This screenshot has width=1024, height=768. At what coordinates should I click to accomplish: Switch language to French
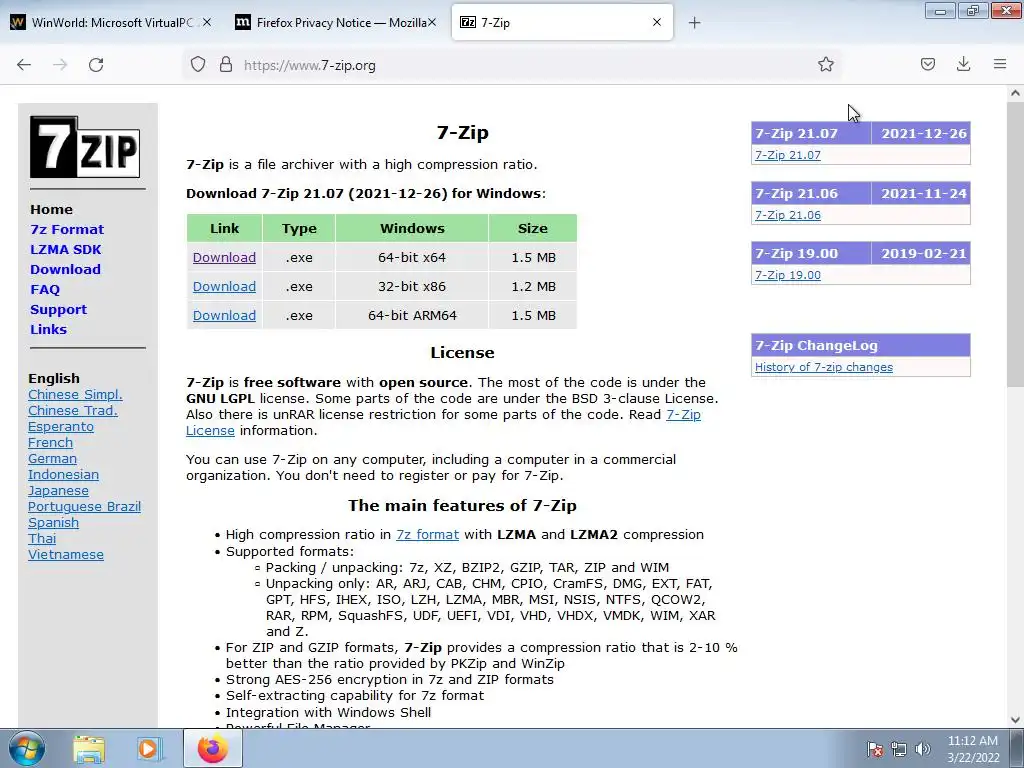point(50,443)
